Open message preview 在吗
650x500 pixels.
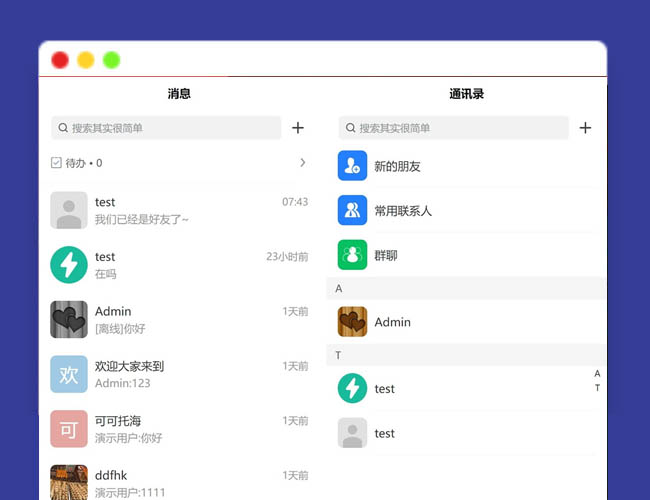(106, 274)
